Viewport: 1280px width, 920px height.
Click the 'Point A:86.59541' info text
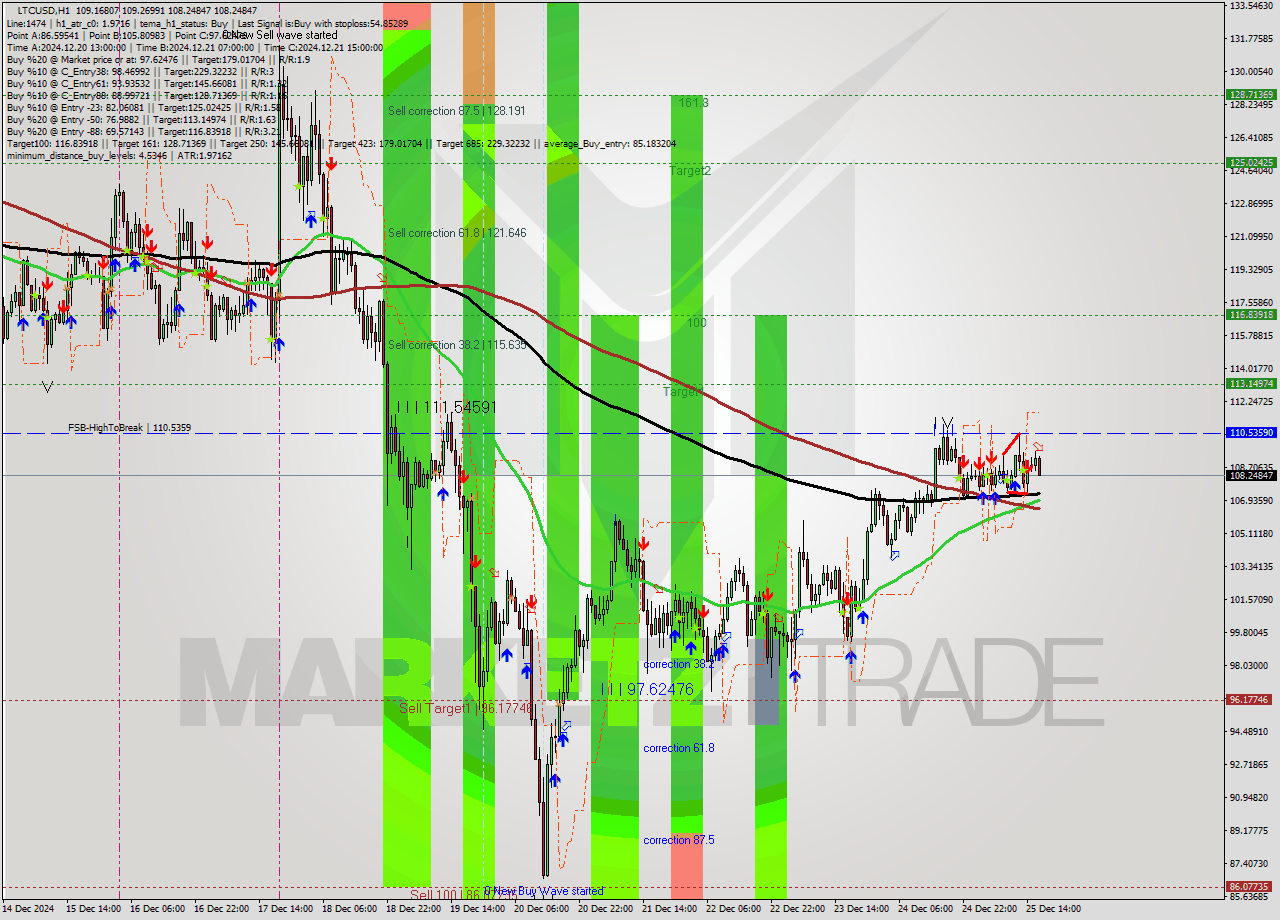click(43, 35)
